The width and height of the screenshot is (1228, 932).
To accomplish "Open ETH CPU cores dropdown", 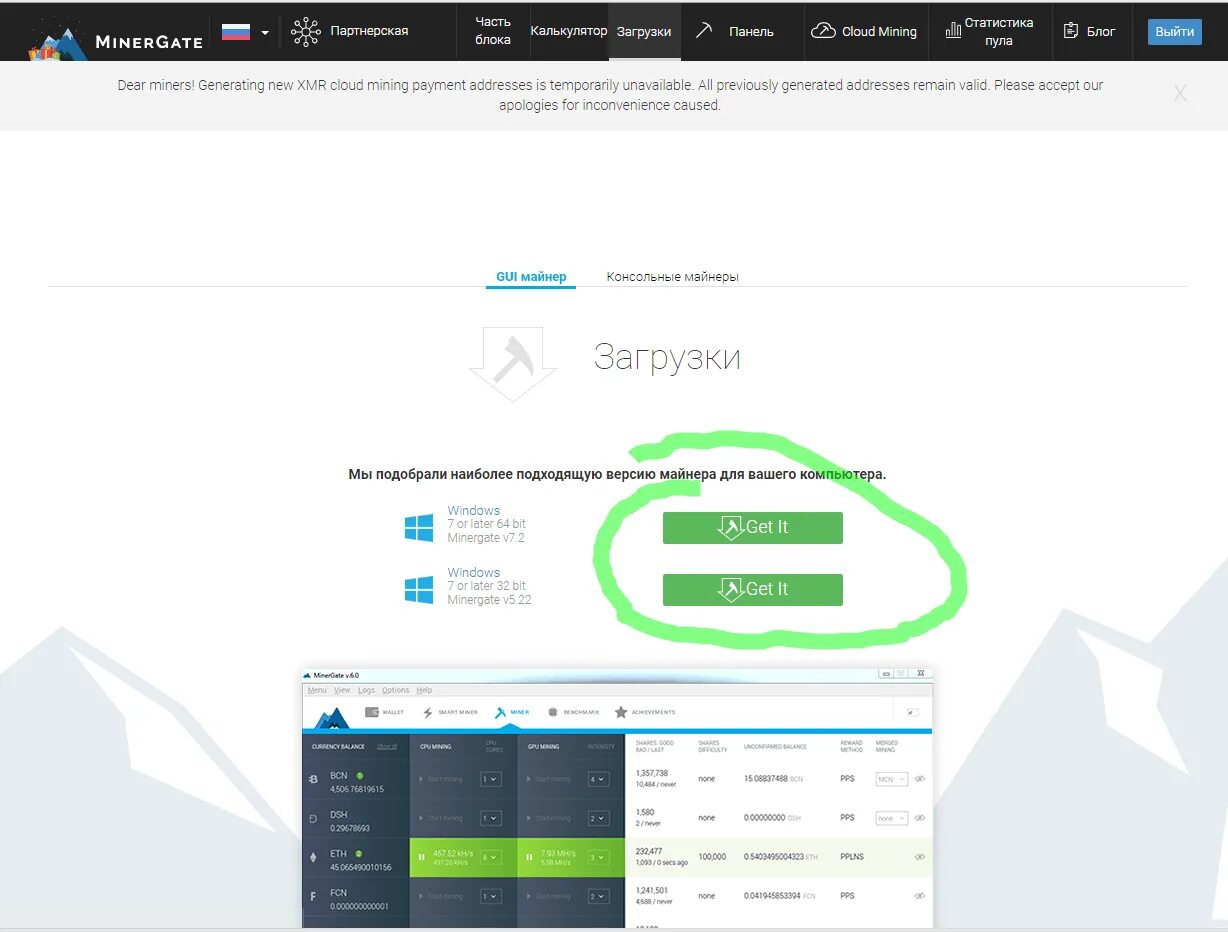I will (x=490, y=857).
